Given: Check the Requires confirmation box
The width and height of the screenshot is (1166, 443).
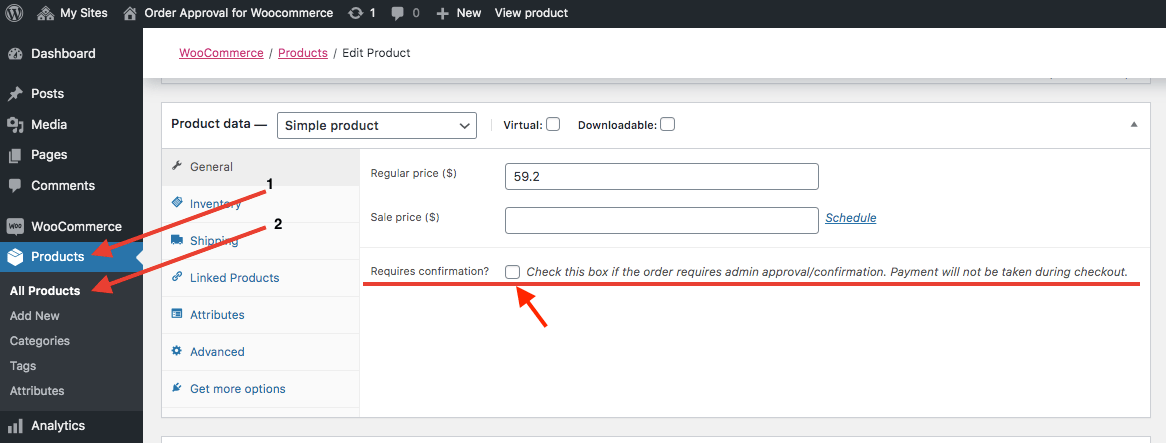Looking at the screenshot, I should pos(512,272).
